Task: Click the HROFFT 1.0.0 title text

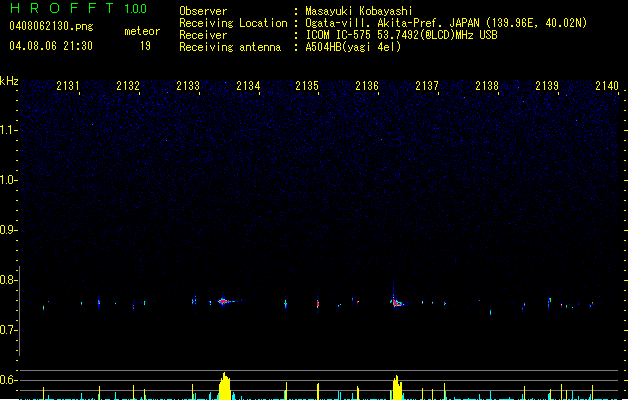Action: [78, 8]
